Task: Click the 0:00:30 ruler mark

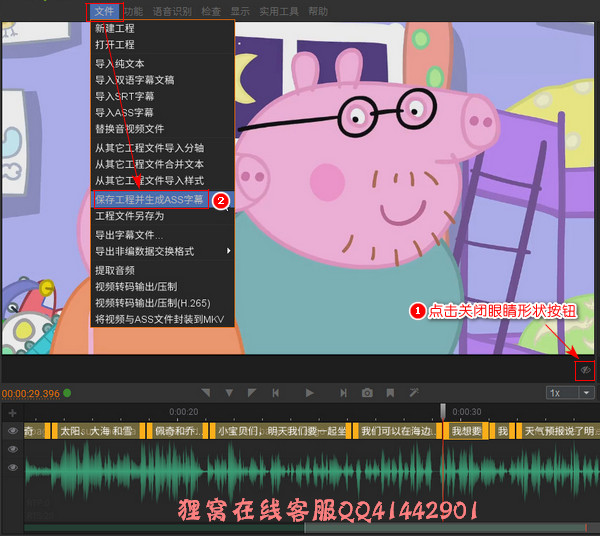Action: pyautogui.click(x=467, y=412)
